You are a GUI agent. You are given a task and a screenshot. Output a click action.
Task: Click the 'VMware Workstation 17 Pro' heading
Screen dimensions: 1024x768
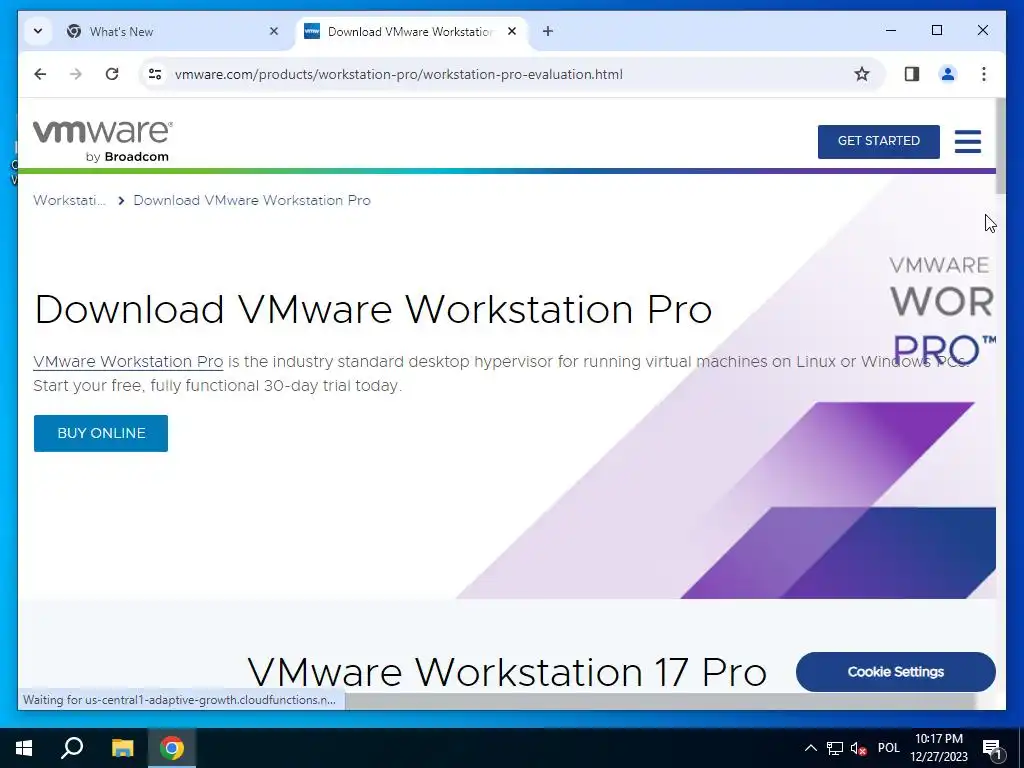(507, 671)
